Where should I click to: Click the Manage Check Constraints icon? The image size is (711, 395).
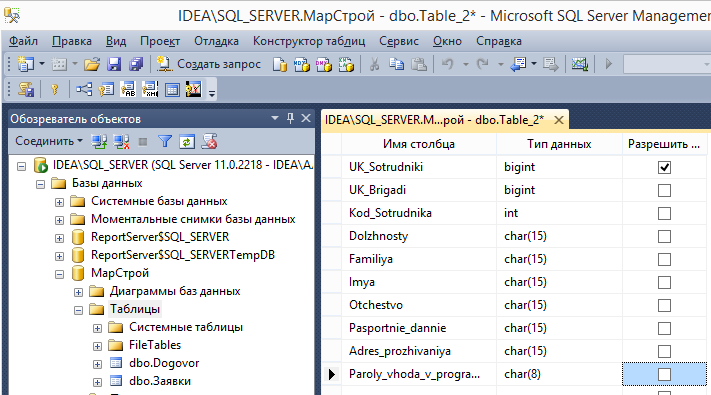point(172,89)
